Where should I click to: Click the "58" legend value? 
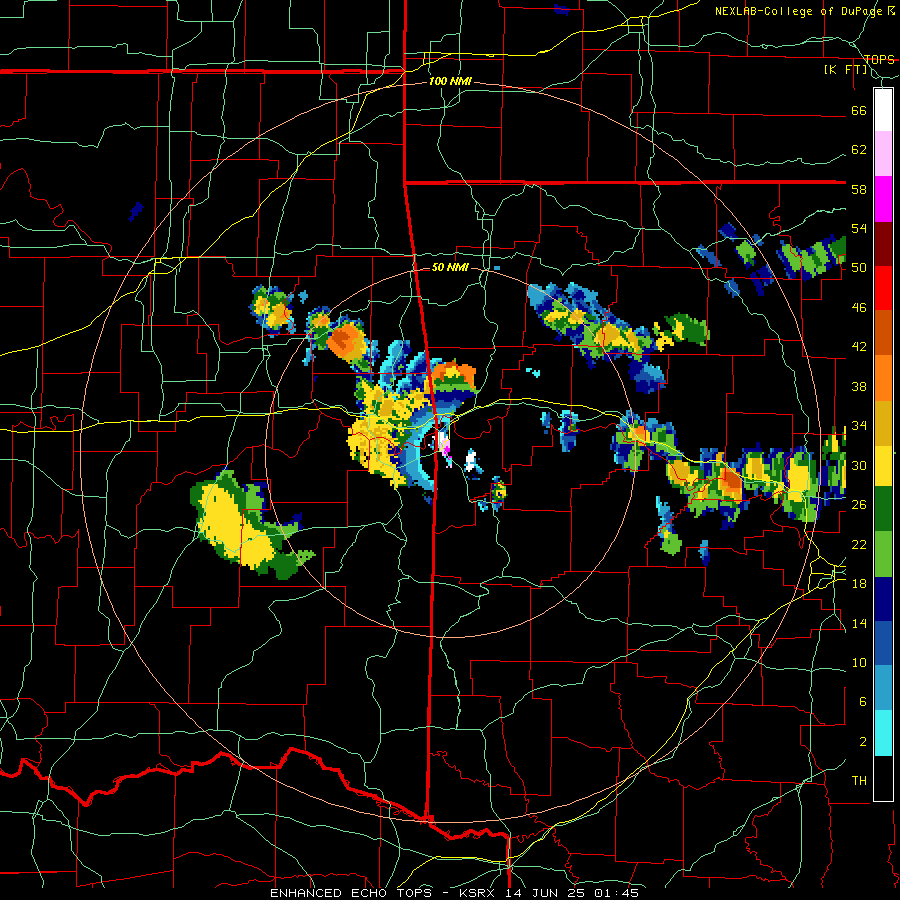pyautogui.click(x=859, y=189)
